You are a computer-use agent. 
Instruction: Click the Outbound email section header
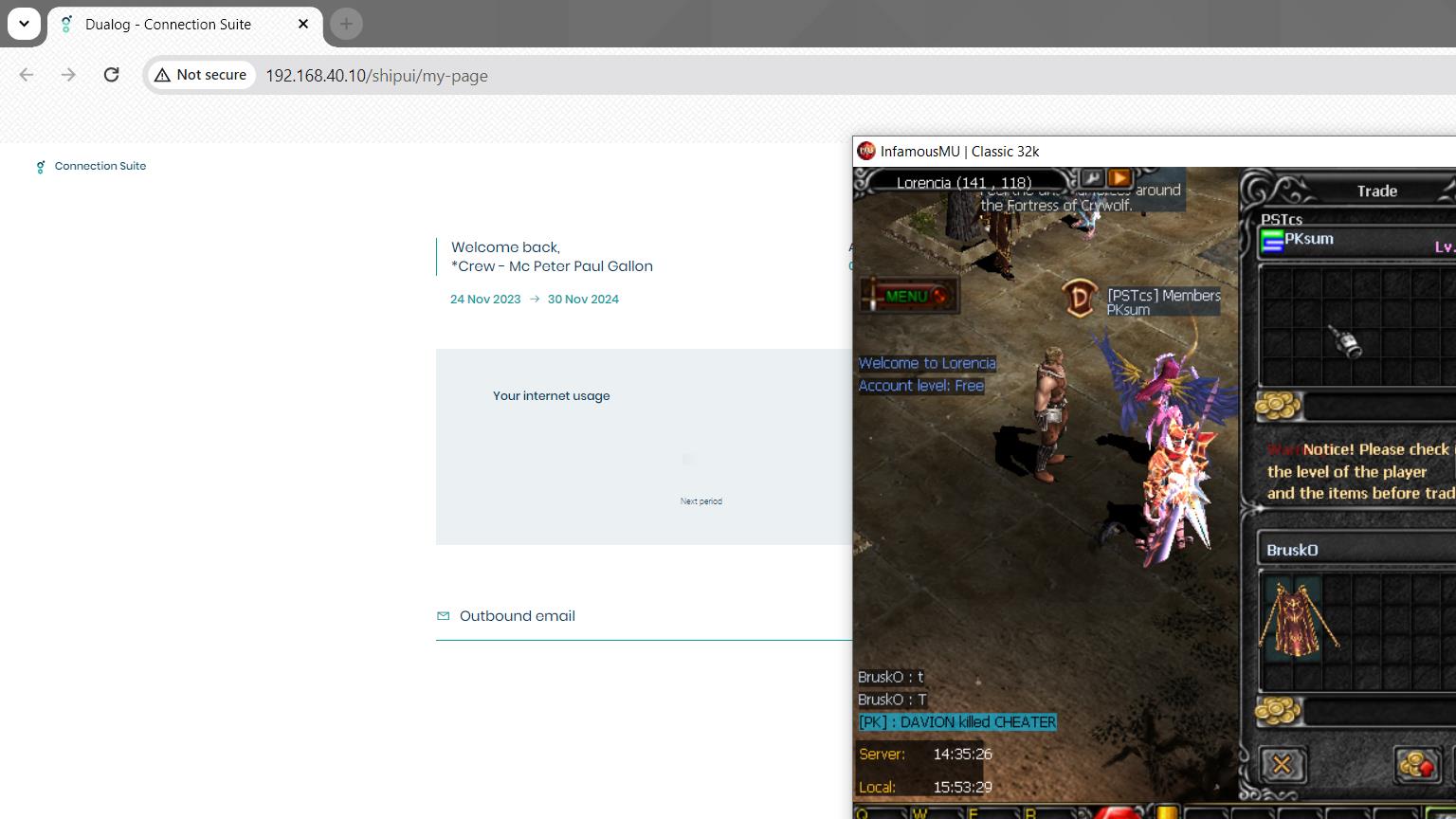(x=518, y=616)
